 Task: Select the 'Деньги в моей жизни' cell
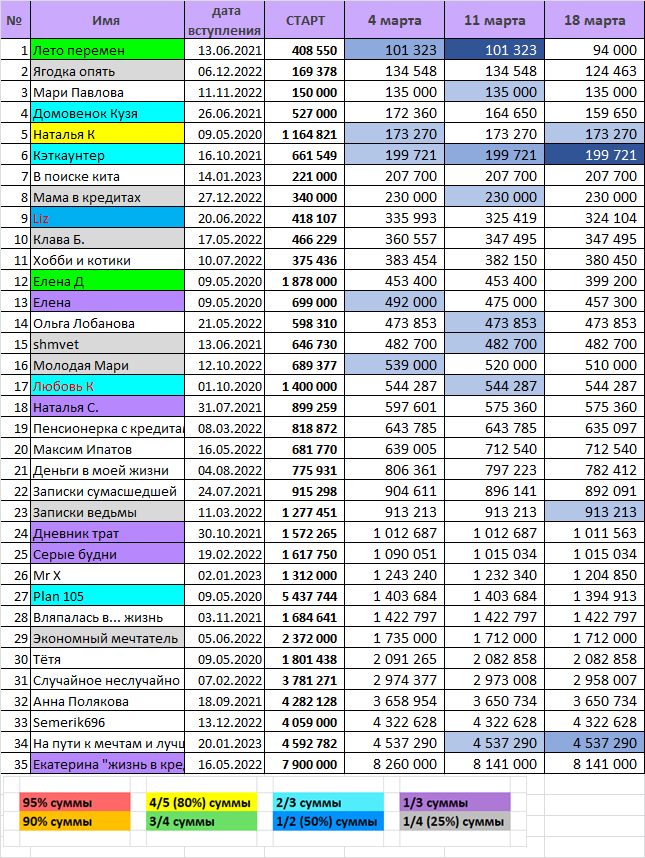107,470
